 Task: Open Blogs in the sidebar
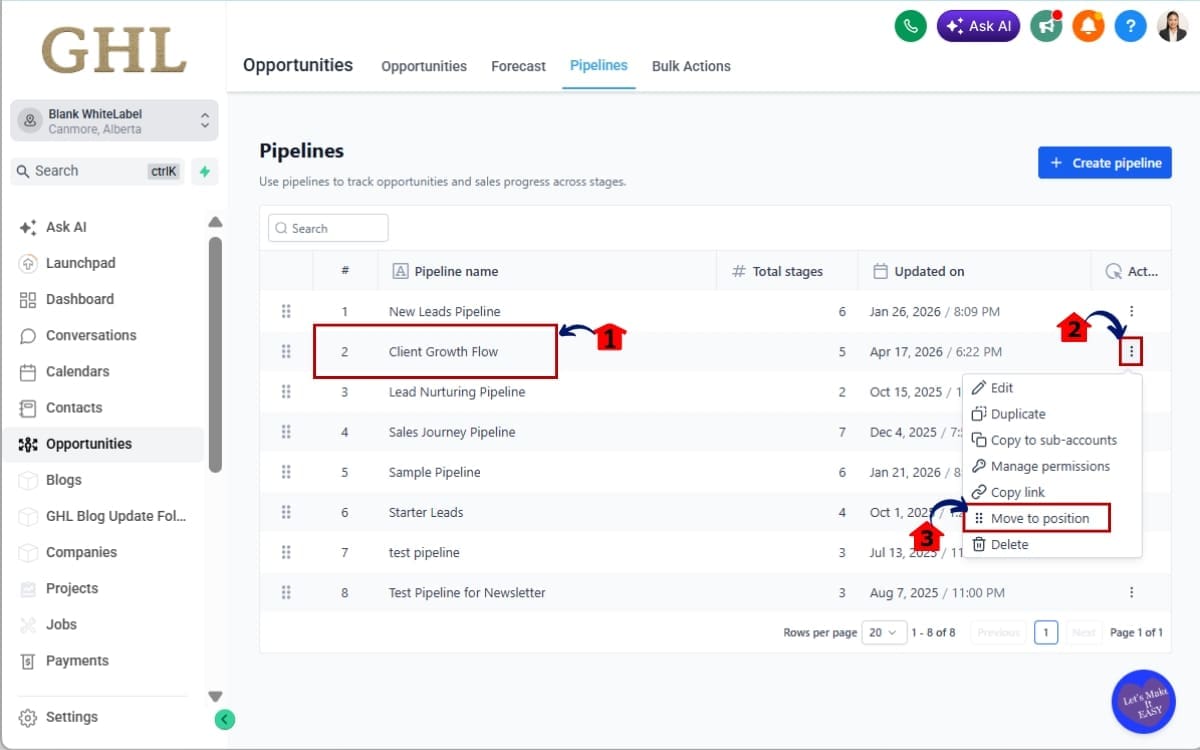[x=64, y=480]
